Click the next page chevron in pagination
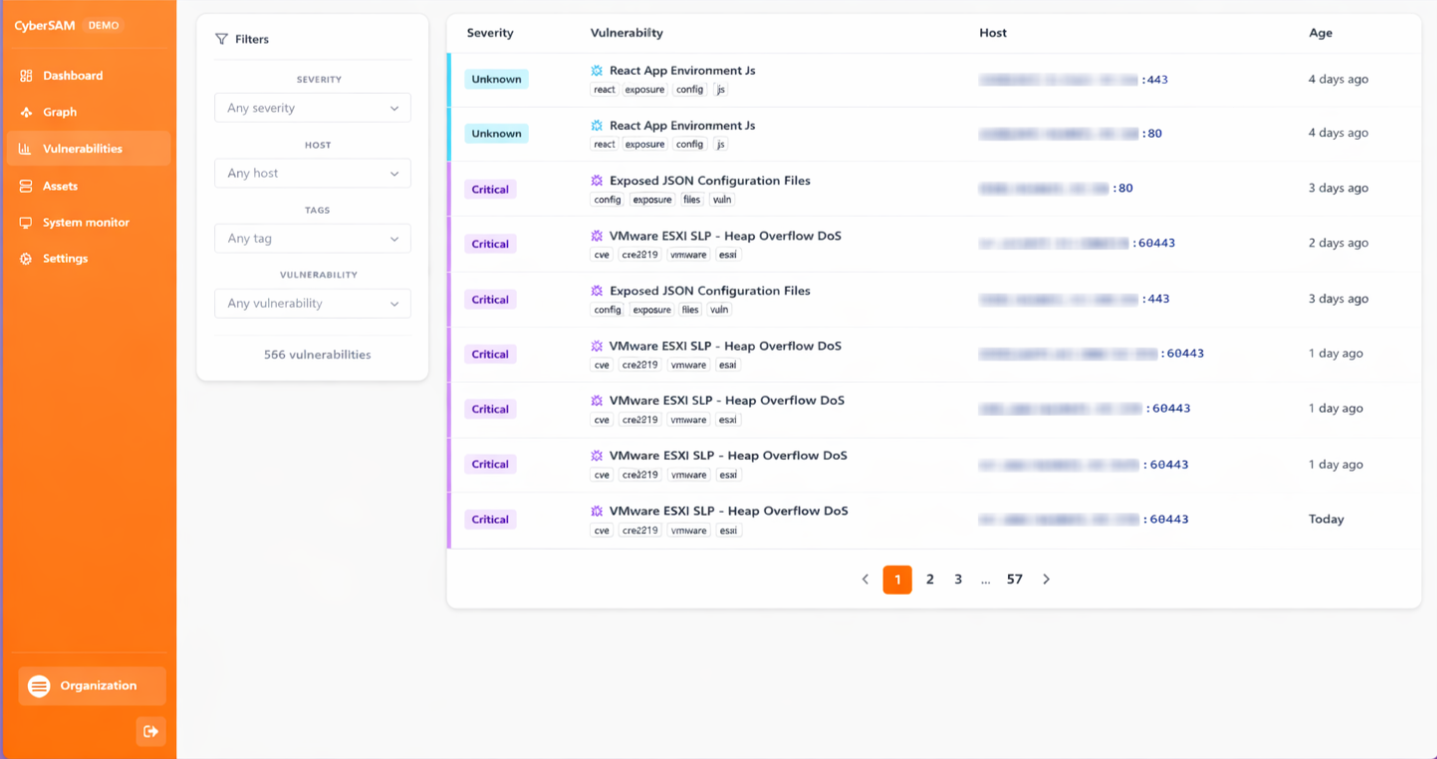 click(1046, 579)
